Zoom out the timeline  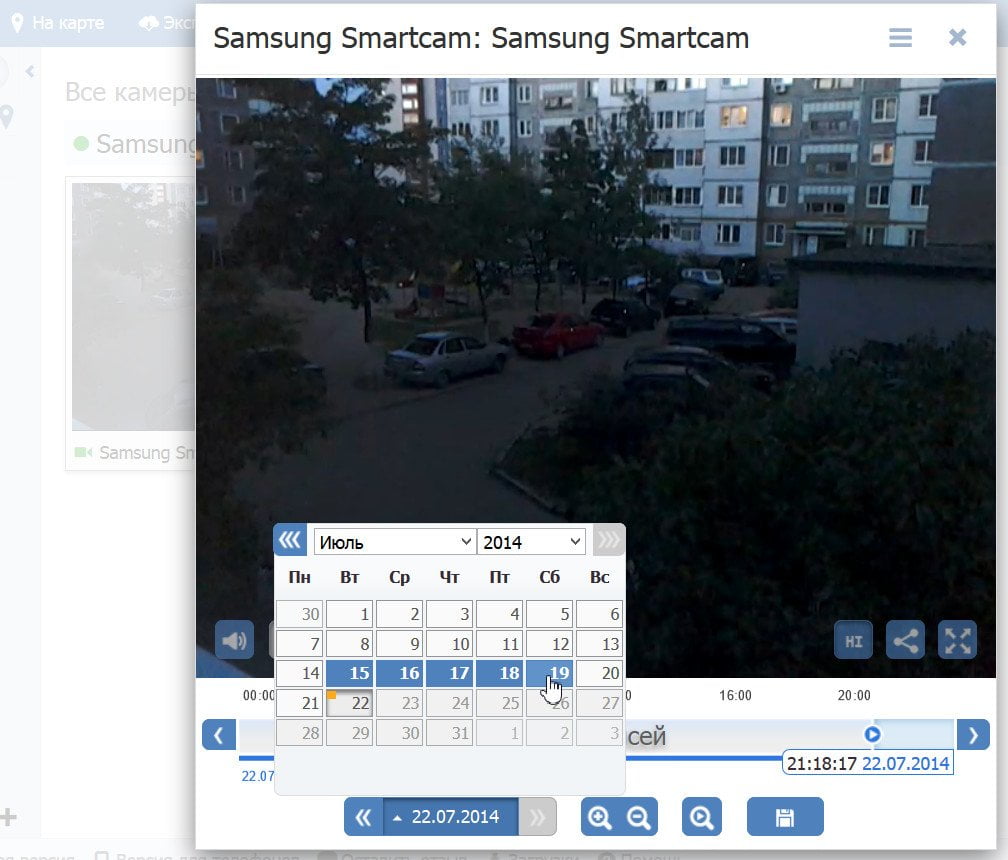(x=638, y=817)
